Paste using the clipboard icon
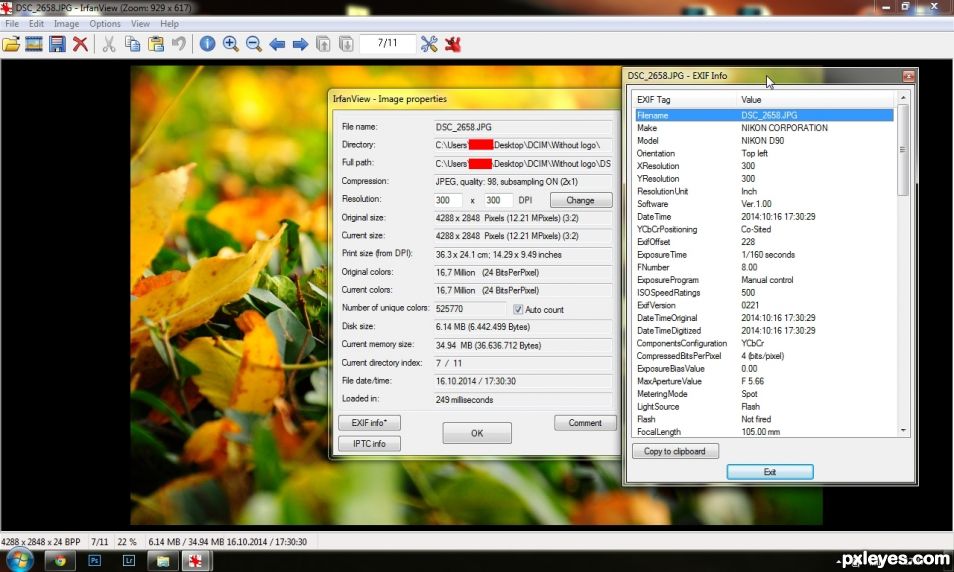 [156, 44]
